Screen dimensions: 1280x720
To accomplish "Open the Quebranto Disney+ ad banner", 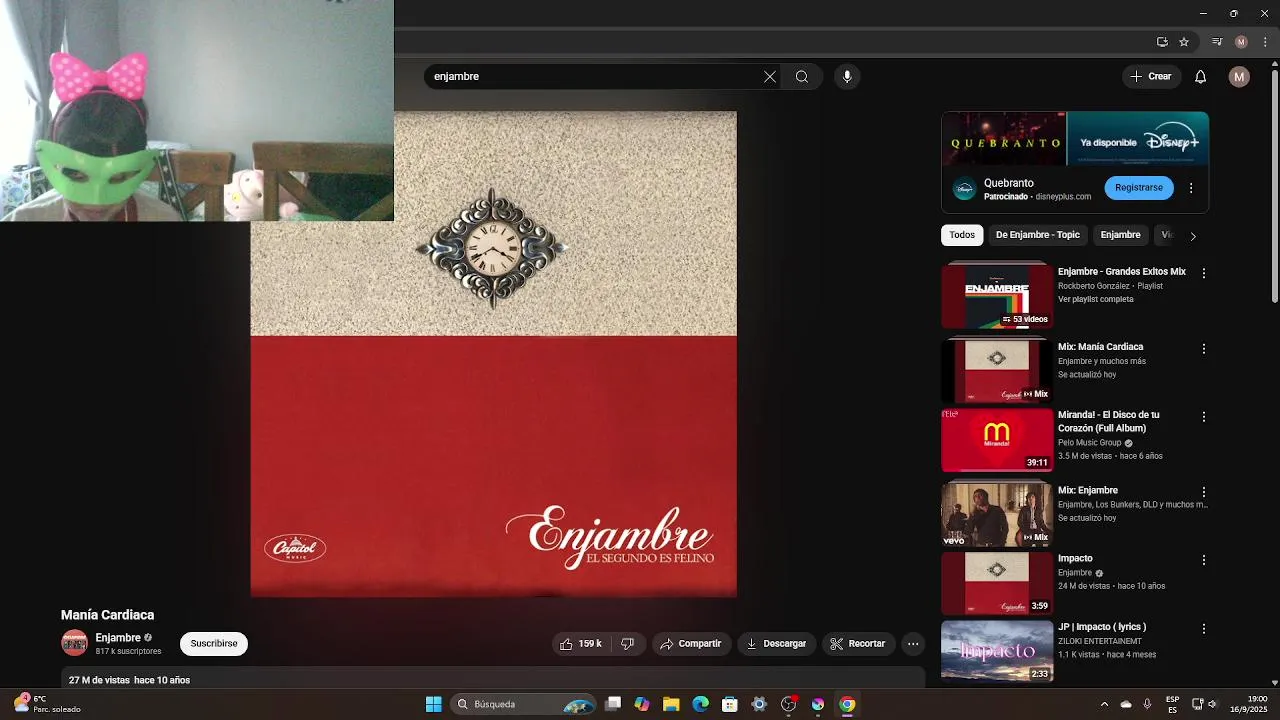I will coord(1075,138).
